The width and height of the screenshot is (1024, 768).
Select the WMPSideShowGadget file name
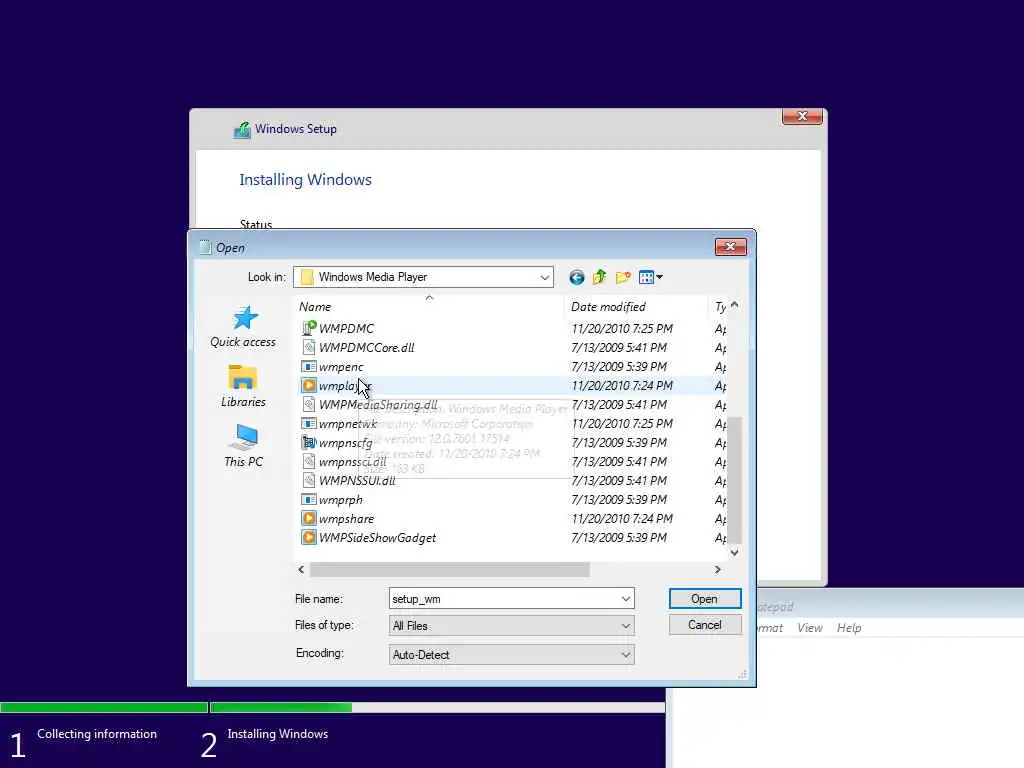coord(377,537)
